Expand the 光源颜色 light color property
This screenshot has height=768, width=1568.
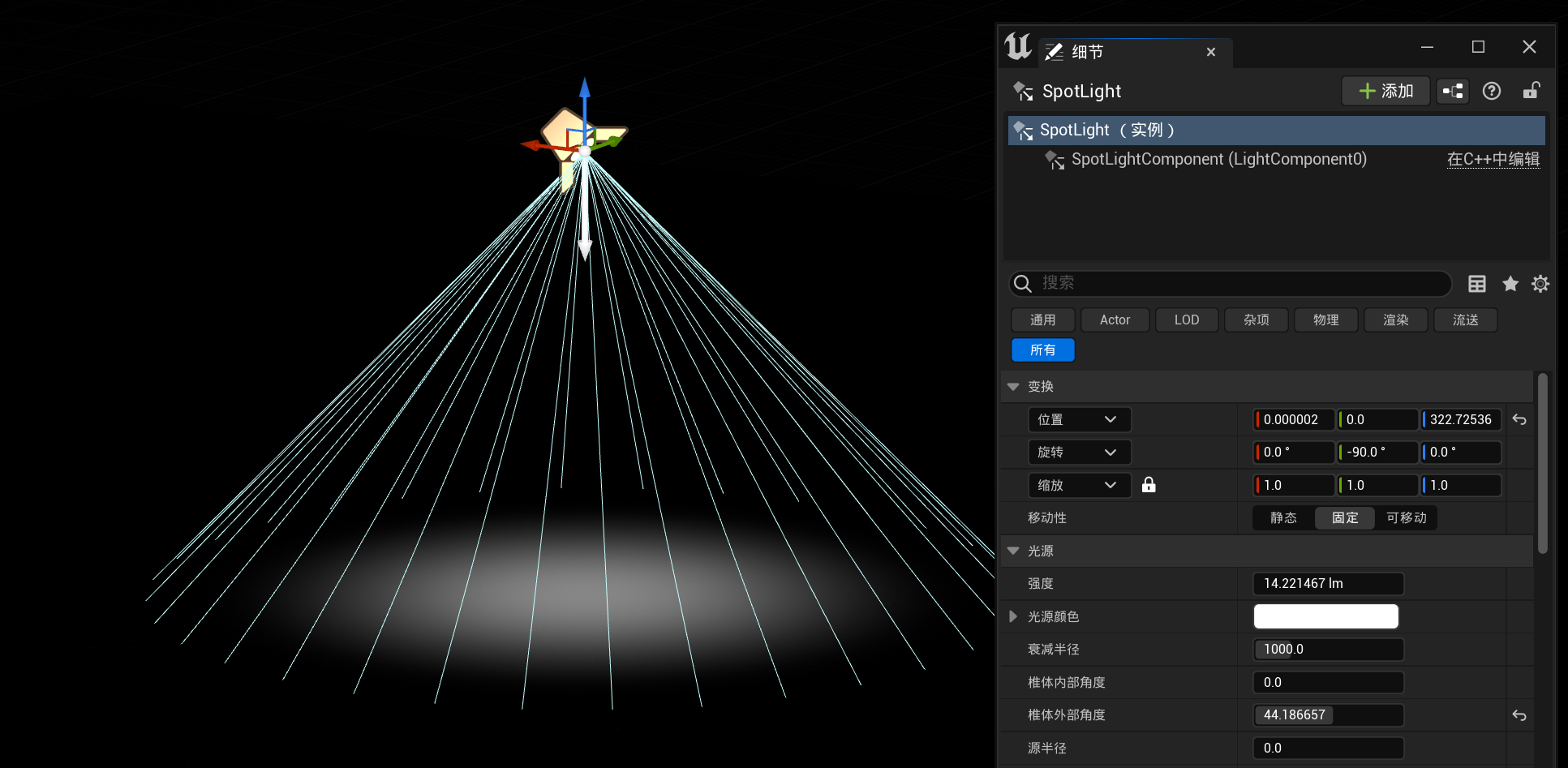coord(1013,617)
